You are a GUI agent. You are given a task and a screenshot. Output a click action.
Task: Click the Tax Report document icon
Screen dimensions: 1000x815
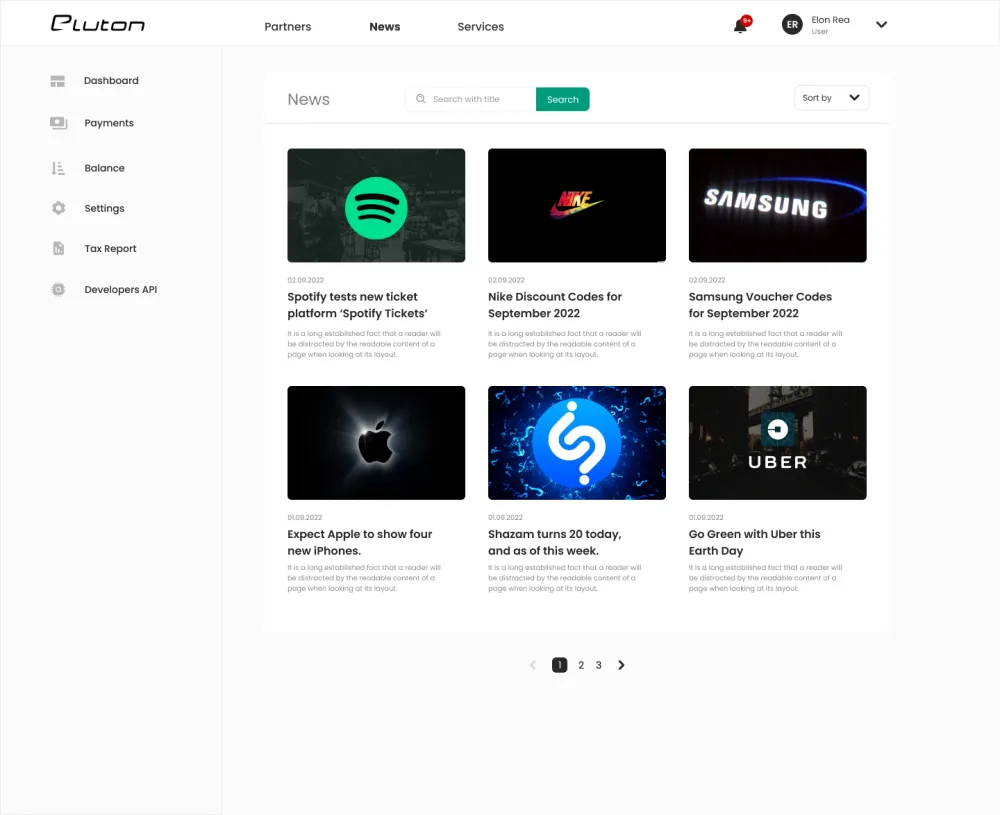pyautogui.click(x=58, y=249)
